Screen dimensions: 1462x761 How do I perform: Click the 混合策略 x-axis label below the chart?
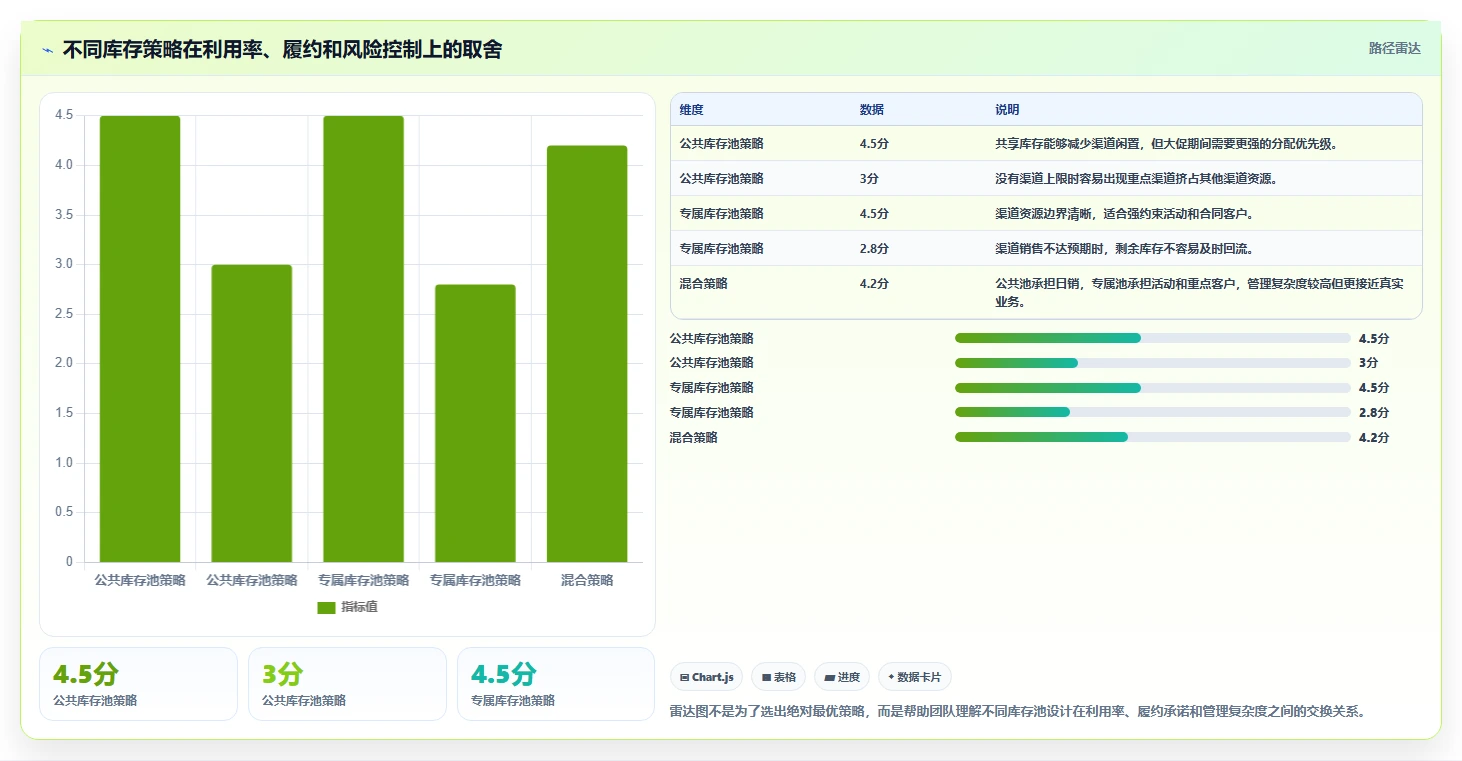tap(587, 580)
